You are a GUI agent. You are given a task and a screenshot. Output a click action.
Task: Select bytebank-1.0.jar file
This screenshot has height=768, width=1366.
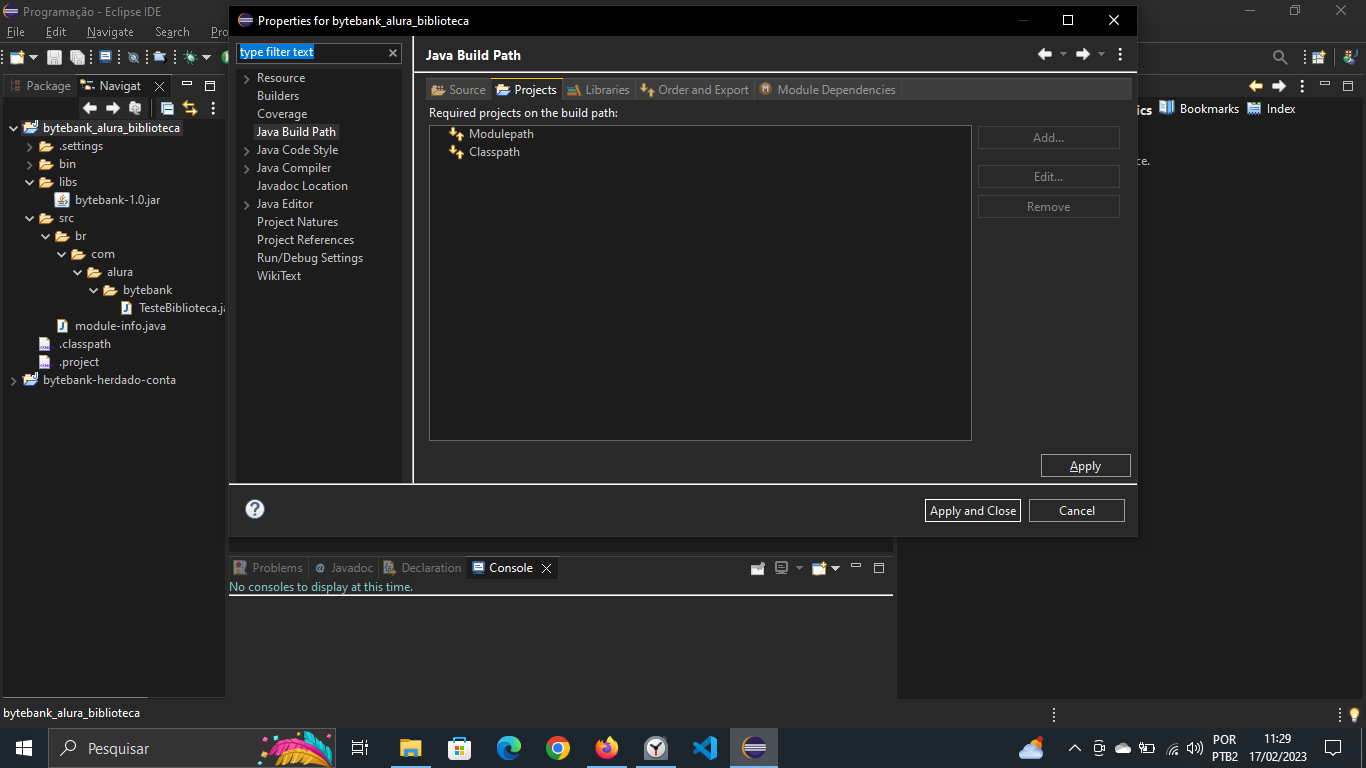tap(108, 200)
